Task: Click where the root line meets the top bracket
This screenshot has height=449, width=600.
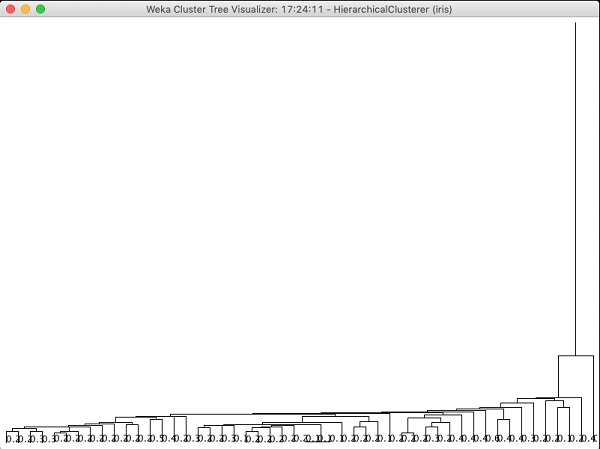Action: (575, 355)
